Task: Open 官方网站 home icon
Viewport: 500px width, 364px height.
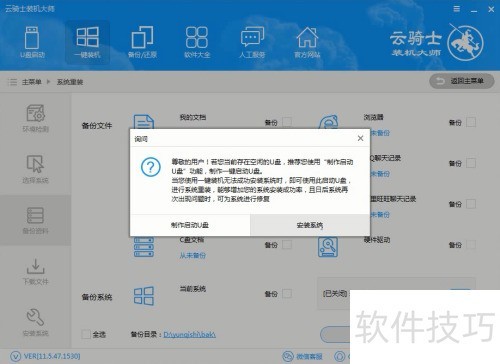Action: pos(307,42)
